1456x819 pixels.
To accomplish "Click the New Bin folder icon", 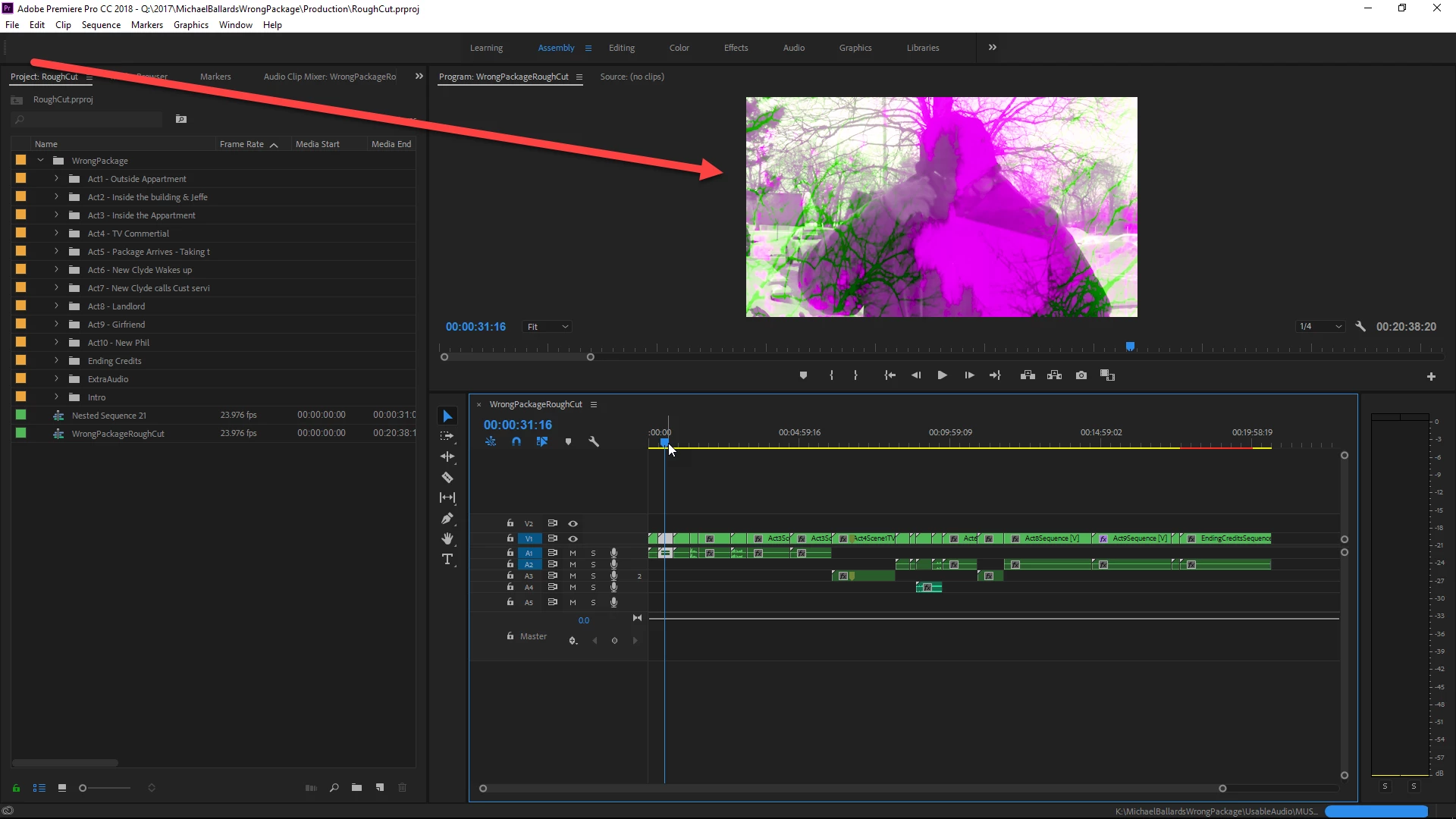I will (356, 788).
